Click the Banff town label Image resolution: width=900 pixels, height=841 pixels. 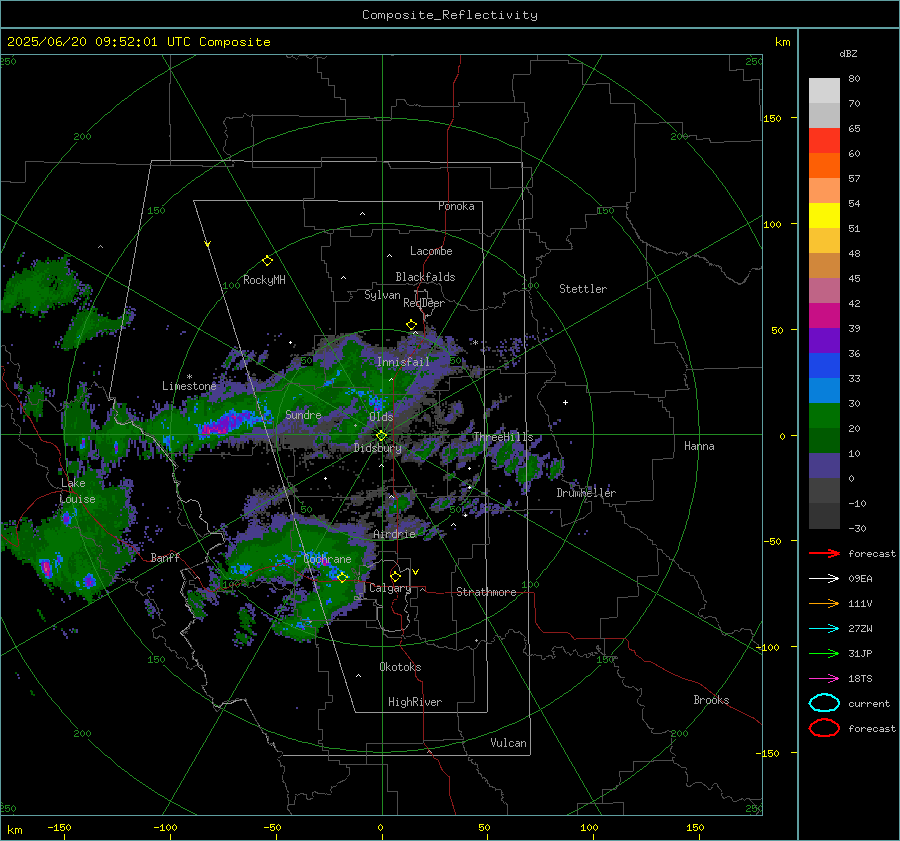pos(165,557)
